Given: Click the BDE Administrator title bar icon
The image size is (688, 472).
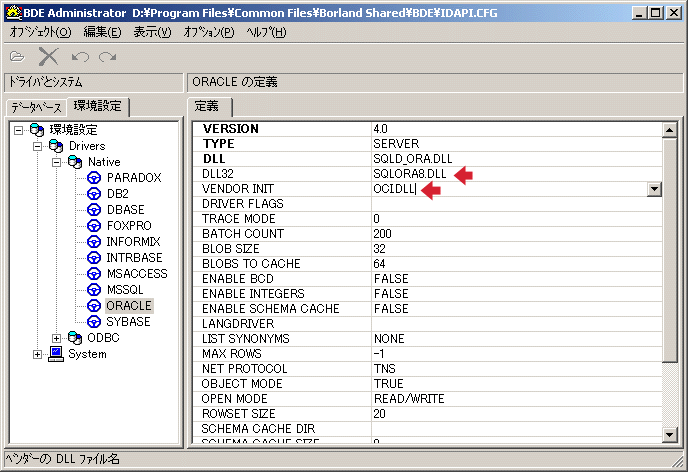Looking at the screenshot, I should click(x=13, y=12).
